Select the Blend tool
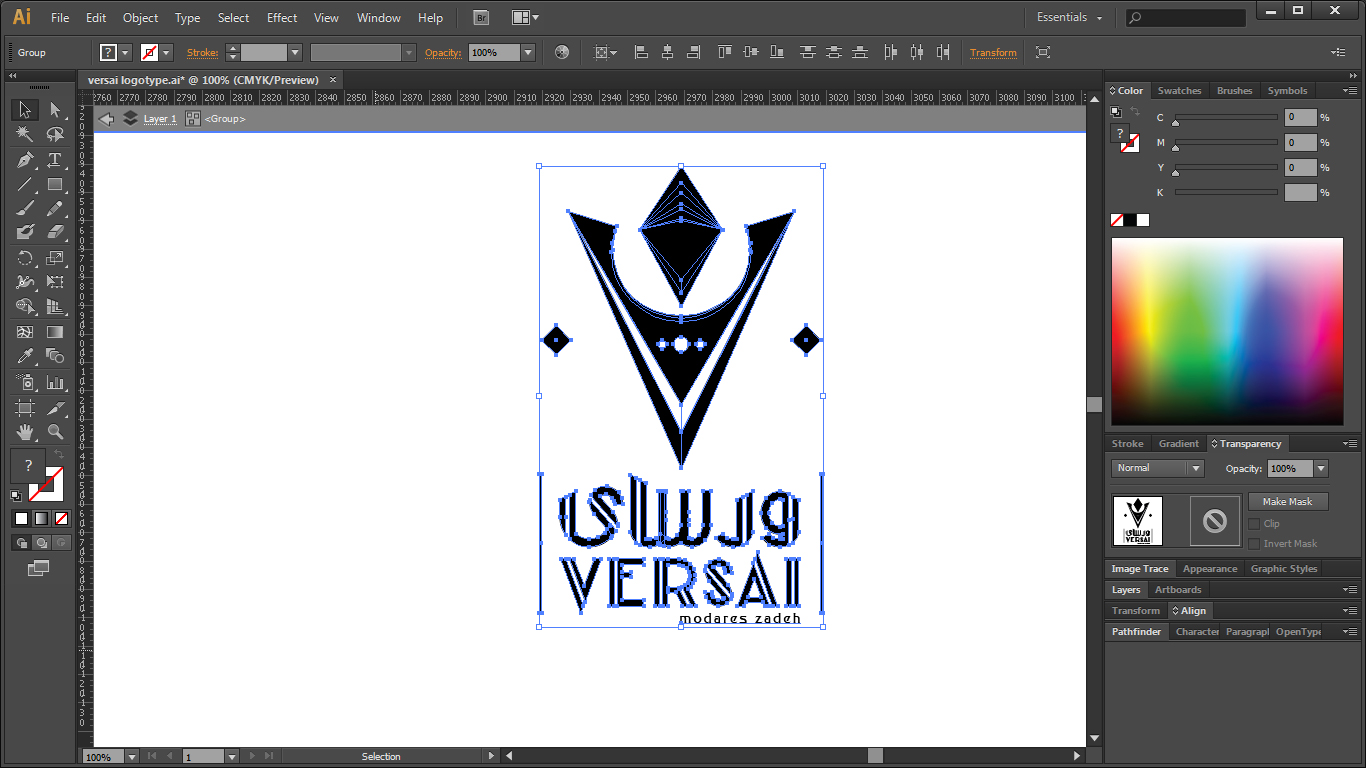The width and height of the screenshot is (1366, 768). point(55,356)
